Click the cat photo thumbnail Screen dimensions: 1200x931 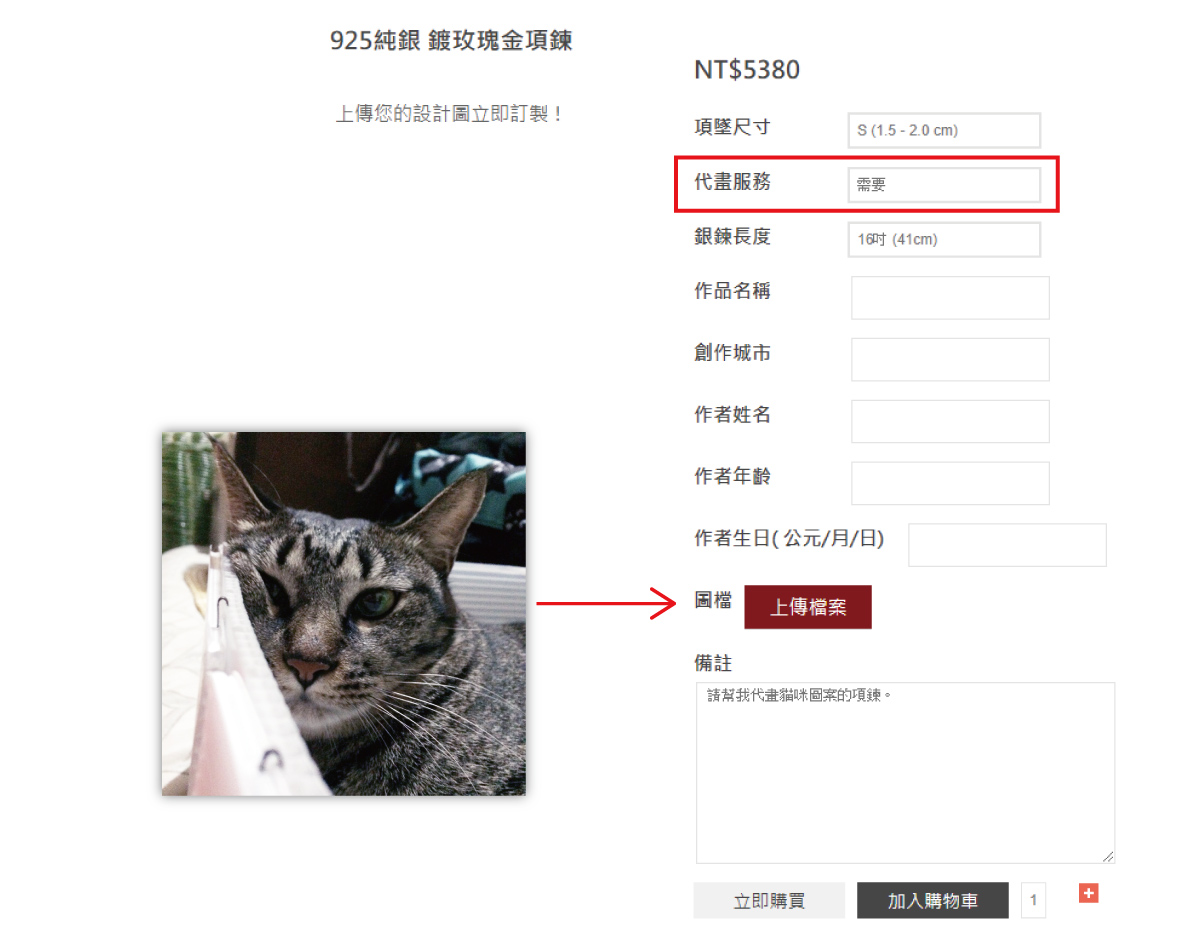click(x=344, y=614)
